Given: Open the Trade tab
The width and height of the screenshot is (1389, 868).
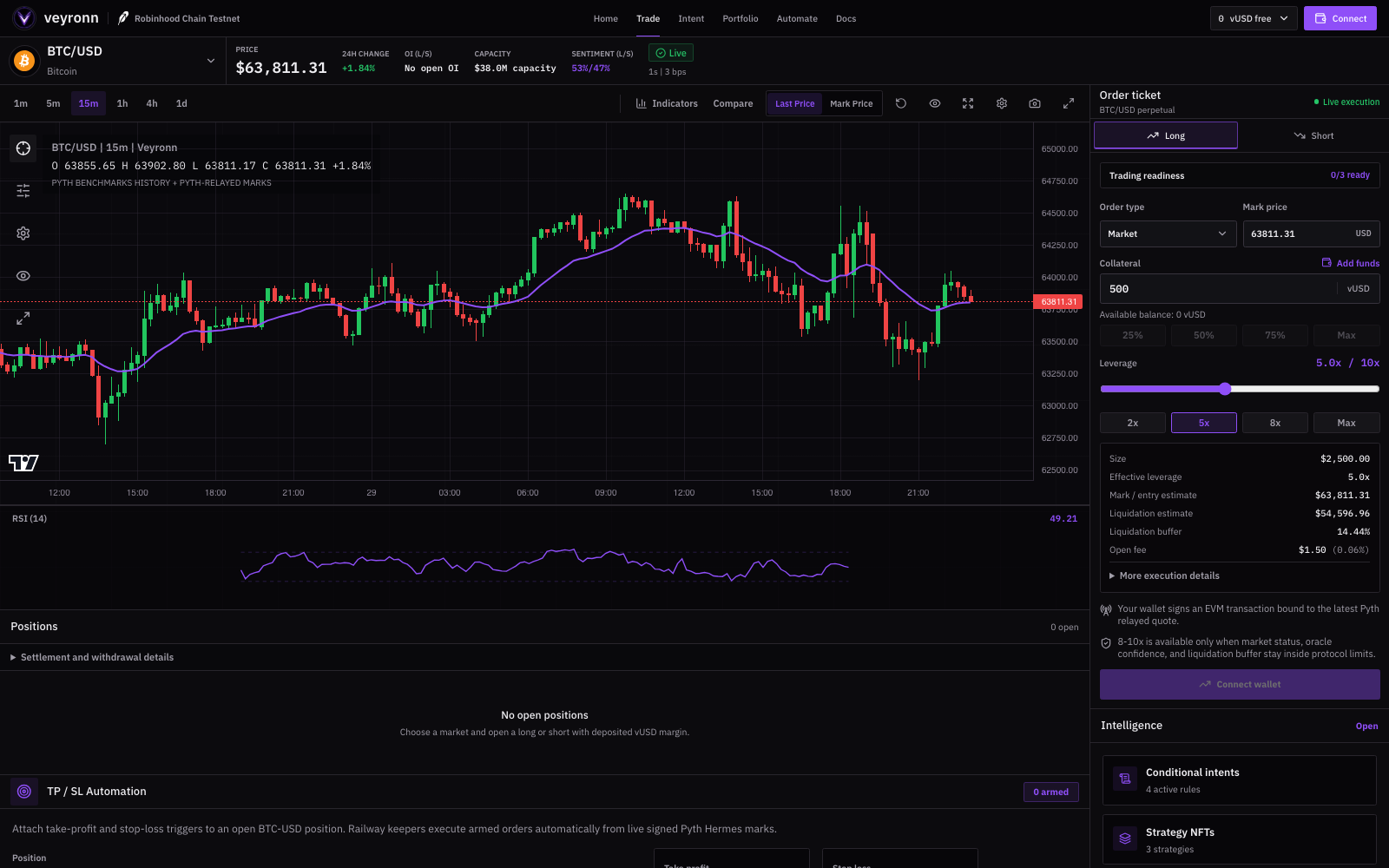Looking at the screenshot, I should click(x=648, y=18).
